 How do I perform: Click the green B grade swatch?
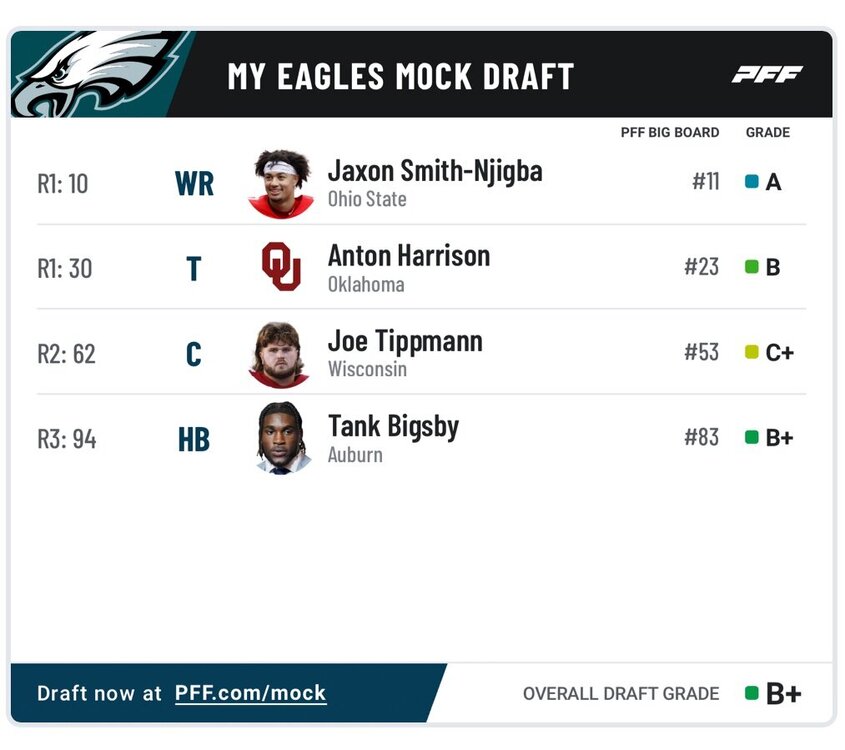(x=752, y=268)
